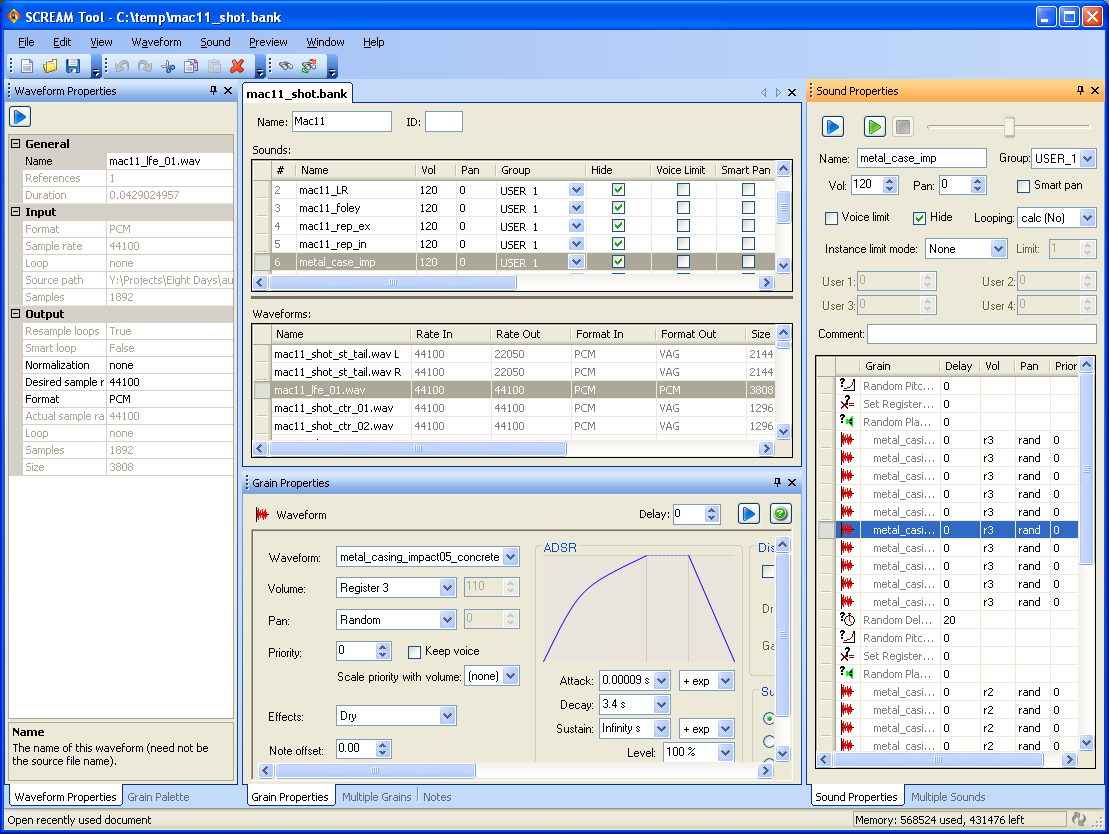Click the bank Name field containing Mac11
The image size is (1109, 834).
click(342, 122)
